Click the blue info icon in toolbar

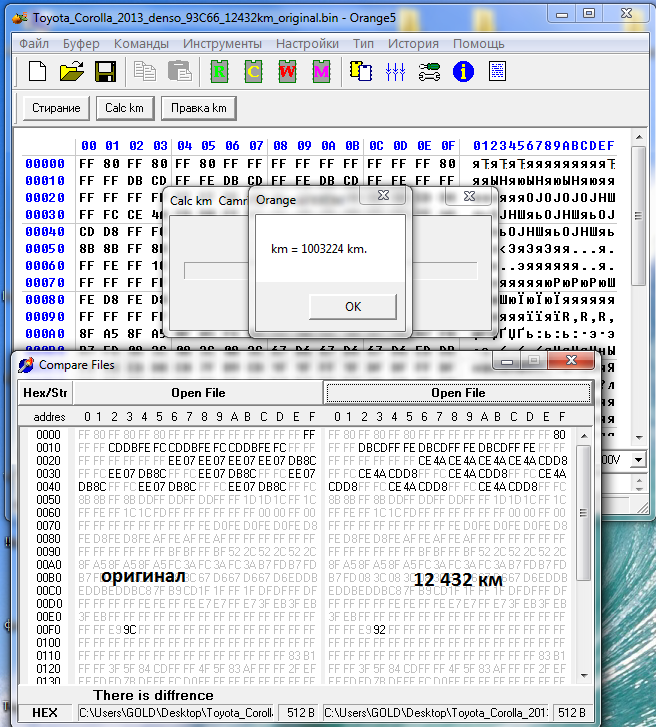(x=463, y=71)
